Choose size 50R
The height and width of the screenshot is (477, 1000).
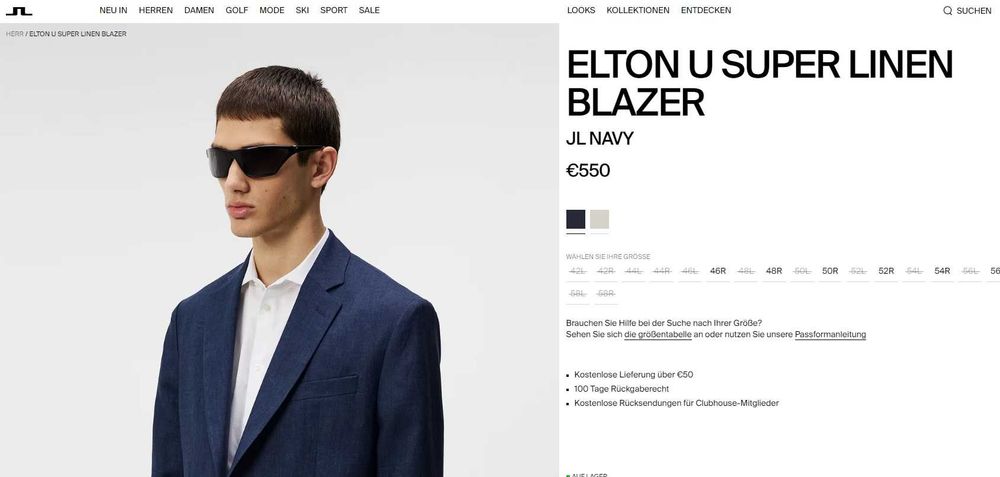click(x=830, y=271)
